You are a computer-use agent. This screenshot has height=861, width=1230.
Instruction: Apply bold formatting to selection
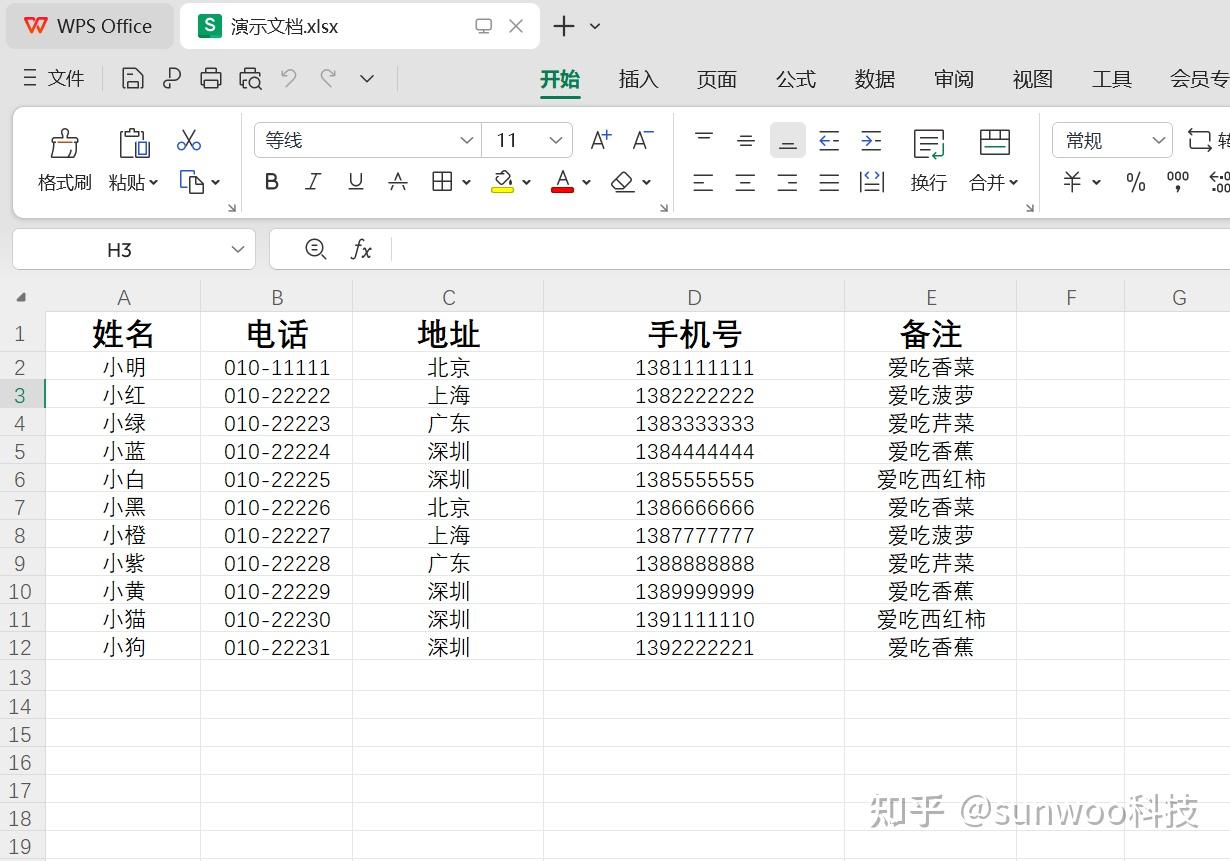[x=271, y=182]
